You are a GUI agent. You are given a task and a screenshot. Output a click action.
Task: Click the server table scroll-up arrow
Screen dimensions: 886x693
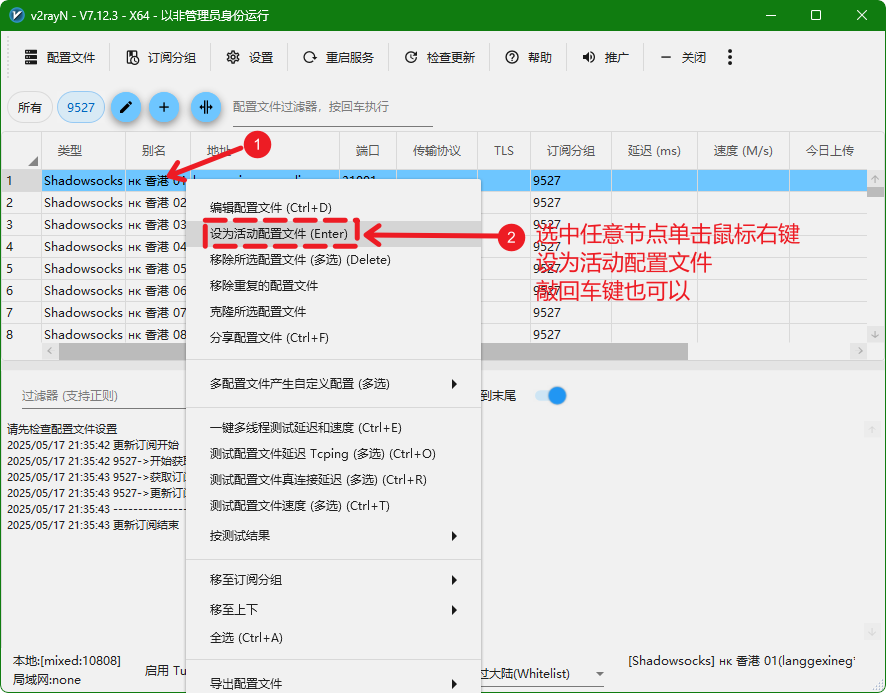(x=875, y=179)
